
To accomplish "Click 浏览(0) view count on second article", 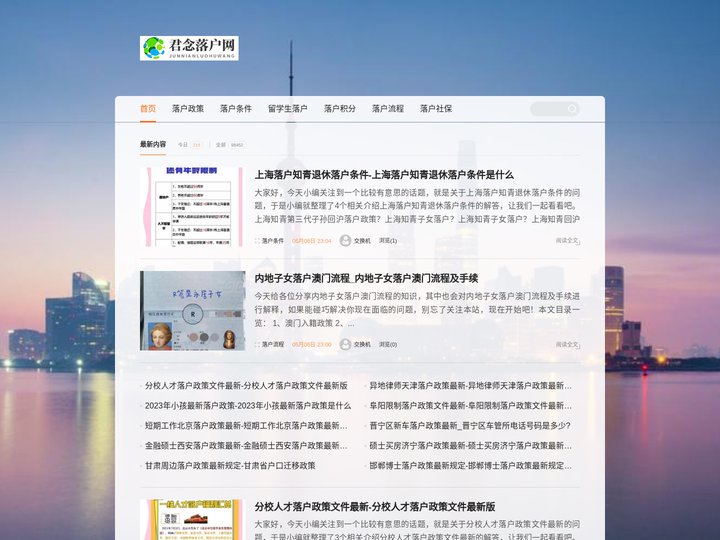I will [x=388, y=344].
